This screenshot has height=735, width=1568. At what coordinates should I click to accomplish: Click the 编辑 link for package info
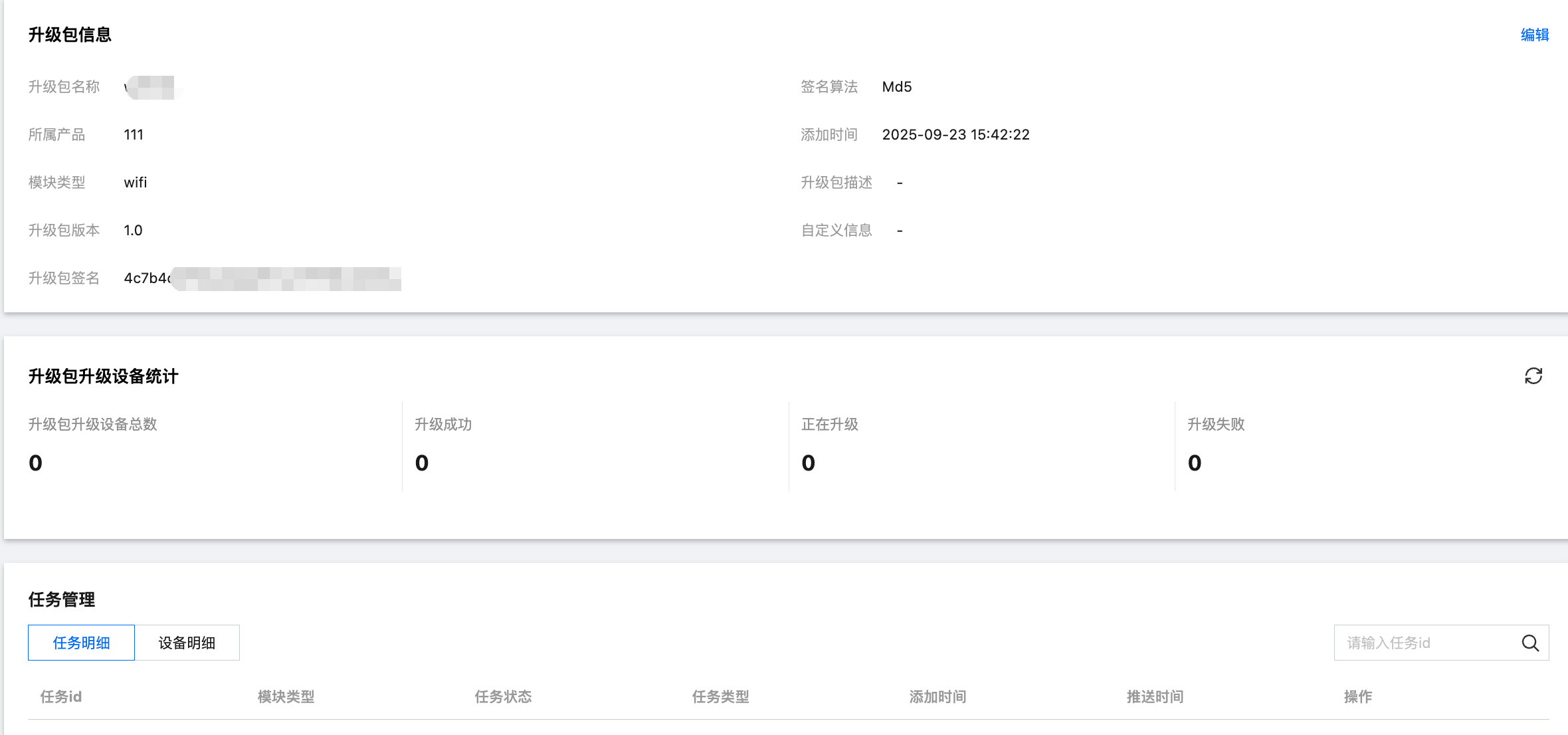(x=1534, y=35)
